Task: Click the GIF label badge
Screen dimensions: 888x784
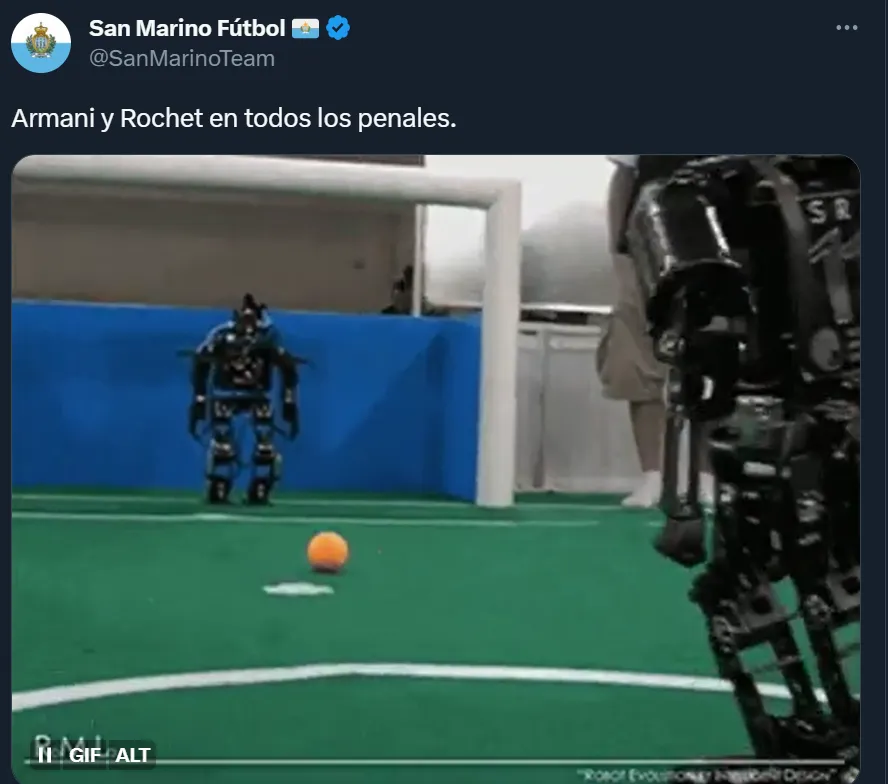Action: click(x=84, y=755)
